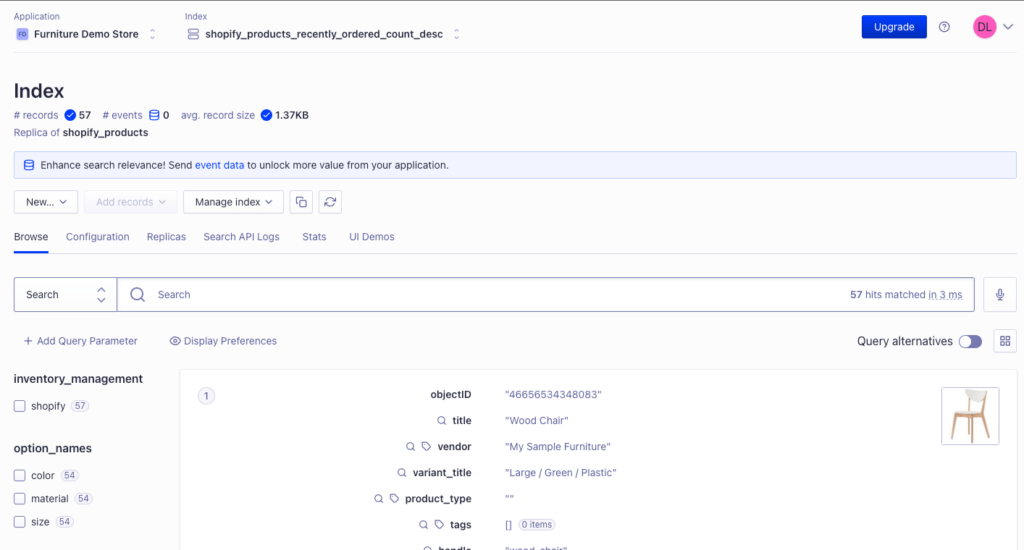1024x550 pixels.
Task: Click the searchable magnifier icon beside title
Action: click(x=441, y=421)
